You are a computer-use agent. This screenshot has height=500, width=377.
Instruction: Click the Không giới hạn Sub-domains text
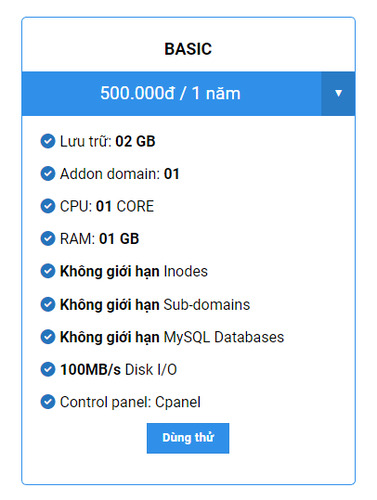click(155, 305)
